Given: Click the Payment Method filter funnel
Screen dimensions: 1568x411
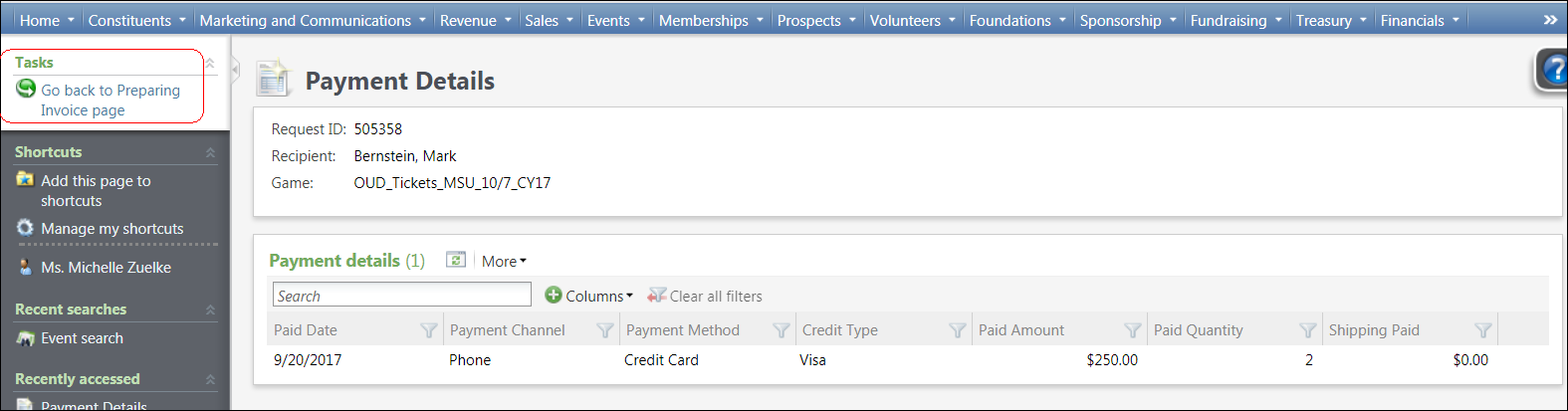Looking at the screenshot, I should pos(782,330).
